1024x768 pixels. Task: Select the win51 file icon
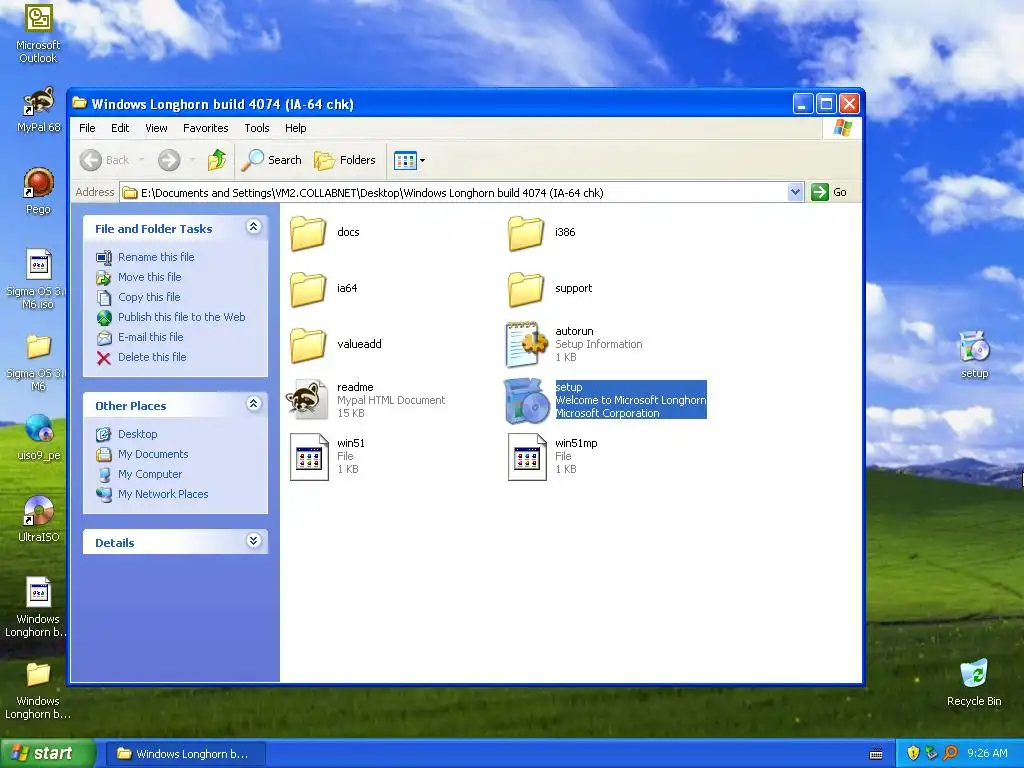pos(309,456)
